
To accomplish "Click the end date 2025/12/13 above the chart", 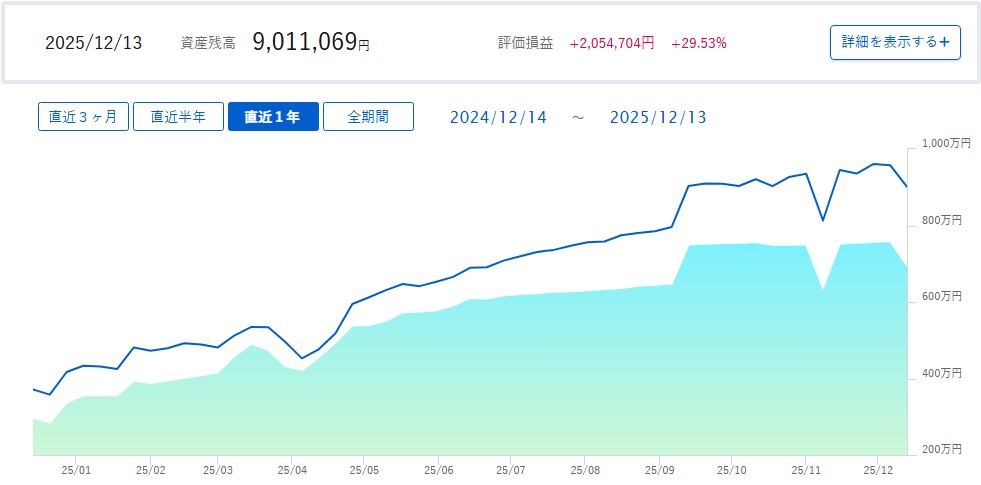I will pyautogui.click(x=657, y=117).
